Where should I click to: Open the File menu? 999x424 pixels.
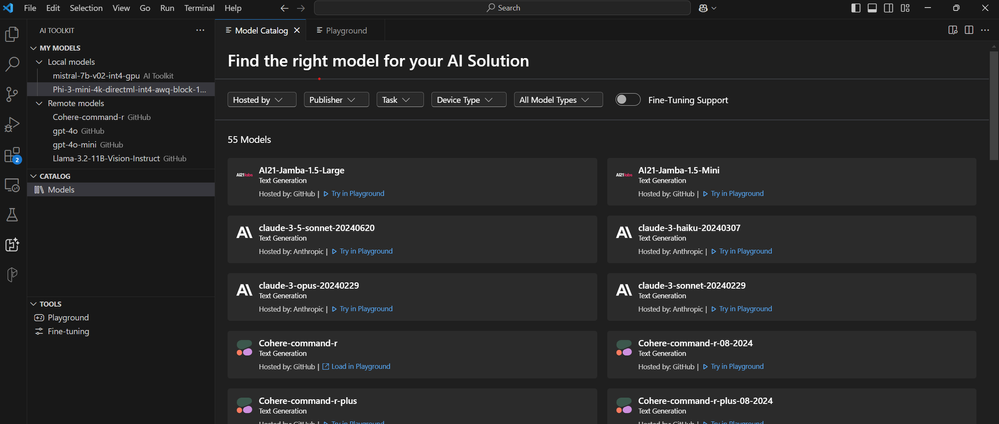(30, 8)
